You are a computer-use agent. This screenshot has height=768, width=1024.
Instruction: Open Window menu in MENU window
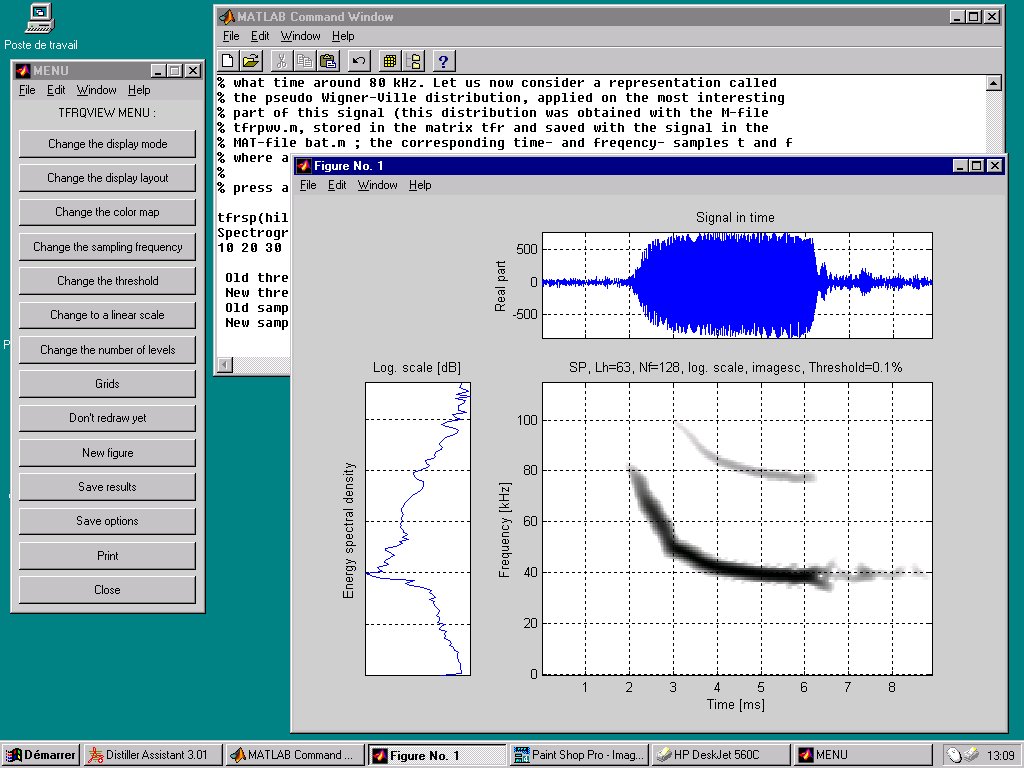coord(97,89)
